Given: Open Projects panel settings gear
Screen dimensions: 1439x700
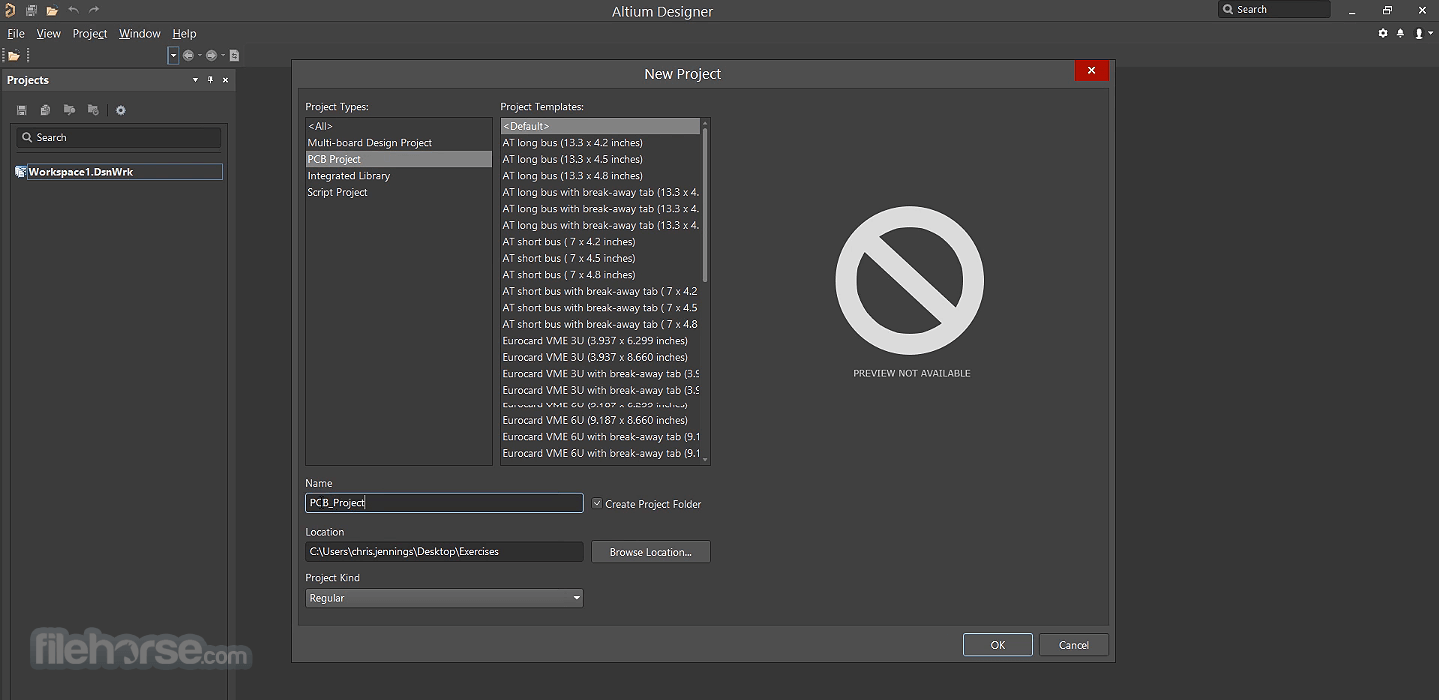Looking at the screenshot, I should [x=121, y=110].
